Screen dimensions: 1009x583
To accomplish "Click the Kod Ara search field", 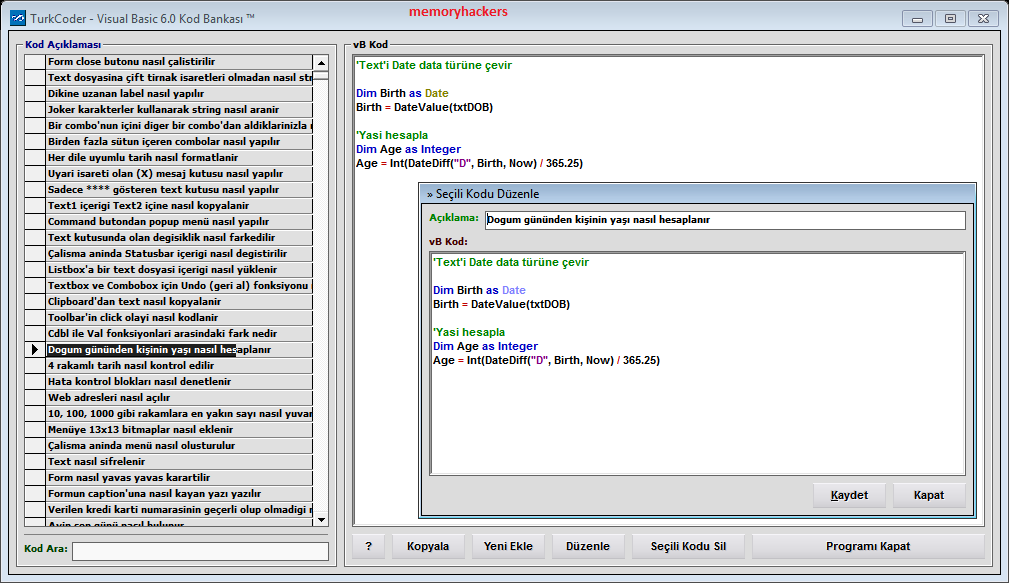I will coord(200,551).
